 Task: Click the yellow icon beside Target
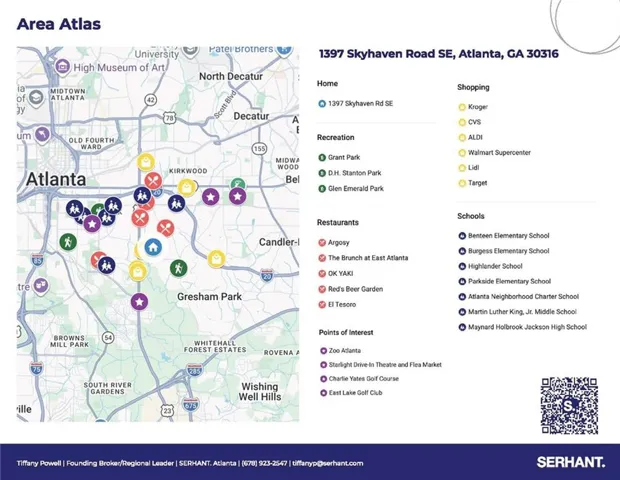(462, 183)
